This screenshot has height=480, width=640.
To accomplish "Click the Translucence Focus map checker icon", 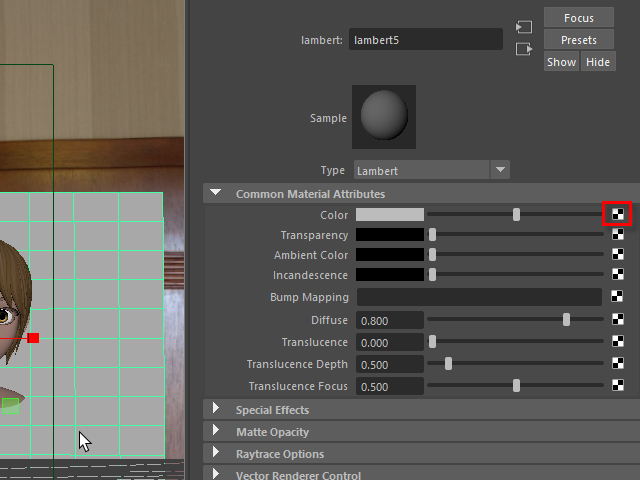I will coord(618,386).
